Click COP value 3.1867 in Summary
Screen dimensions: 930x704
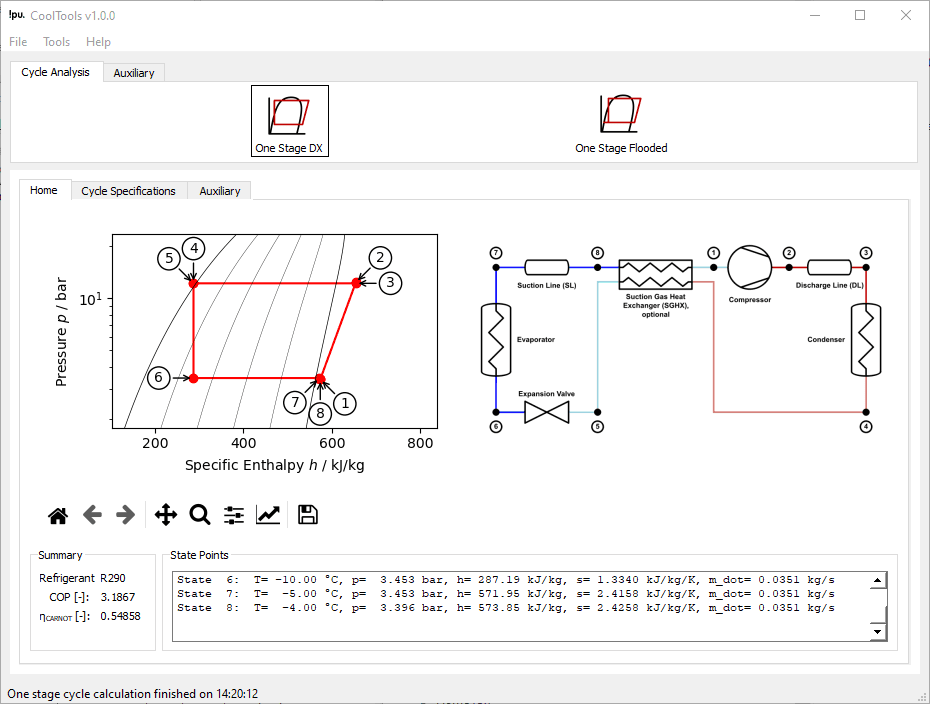point(117,597)
